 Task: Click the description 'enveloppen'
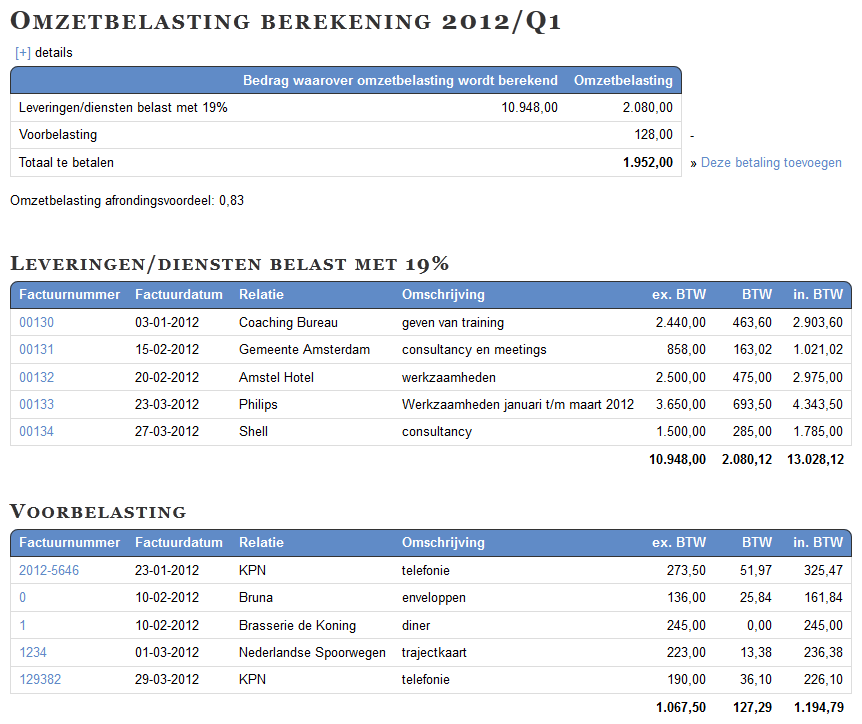click(x=434, y=598)
